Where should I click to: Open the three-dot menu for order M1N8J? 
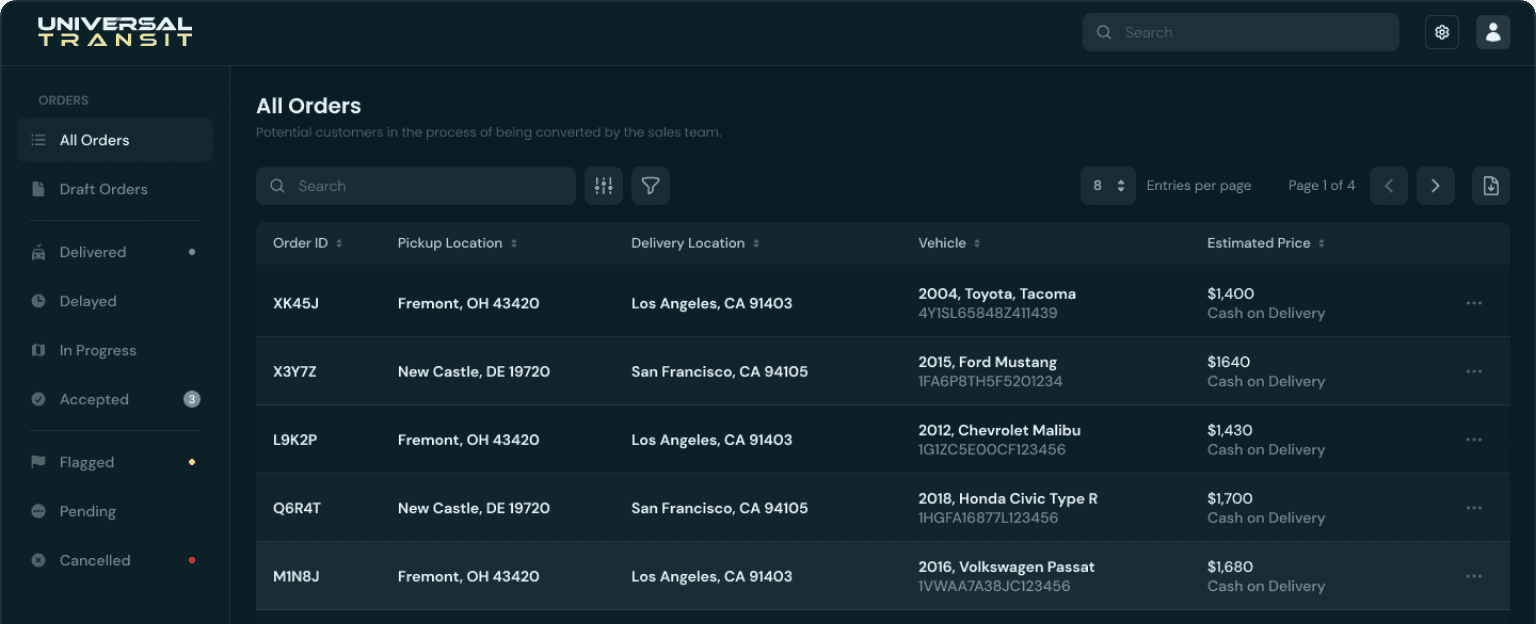[1473, 576]
